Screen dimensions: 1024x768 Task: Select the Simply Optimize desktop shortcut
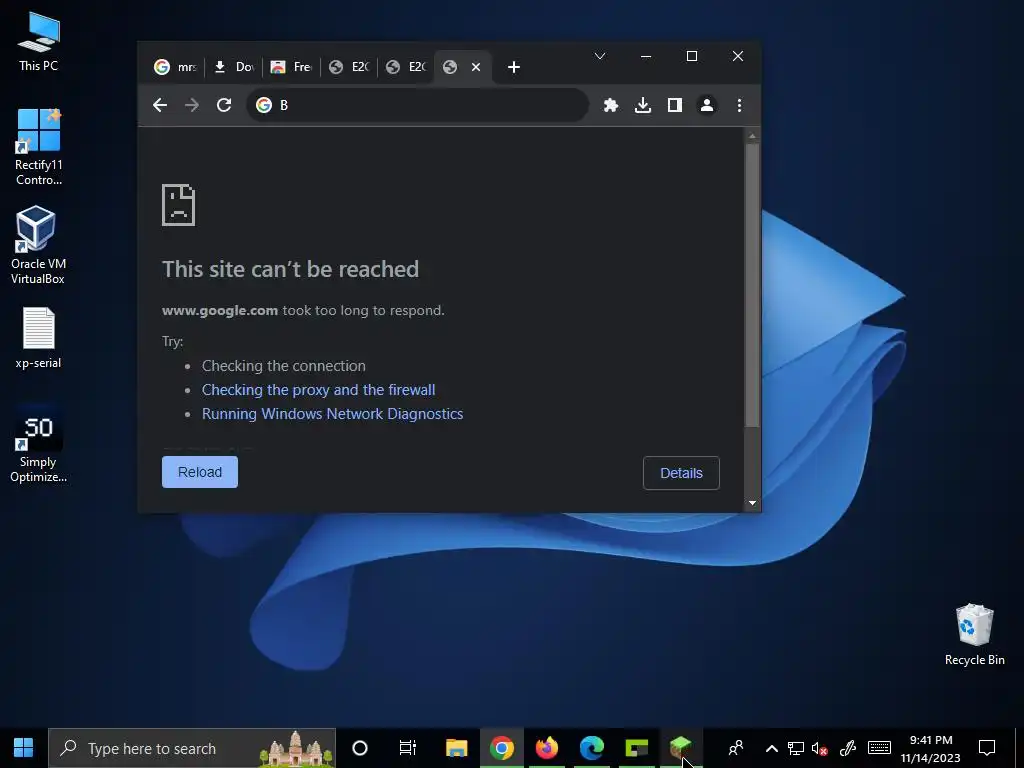[x=38, y=444]
